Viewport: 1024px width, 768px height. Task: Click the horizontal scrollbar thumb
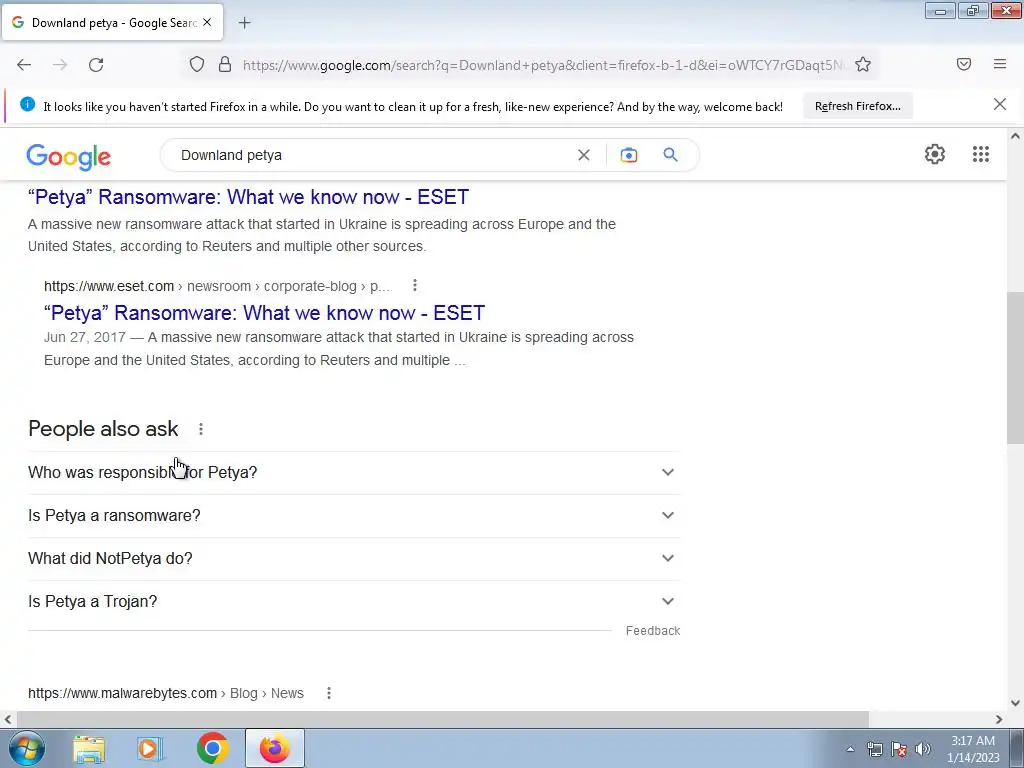point(442,719)
